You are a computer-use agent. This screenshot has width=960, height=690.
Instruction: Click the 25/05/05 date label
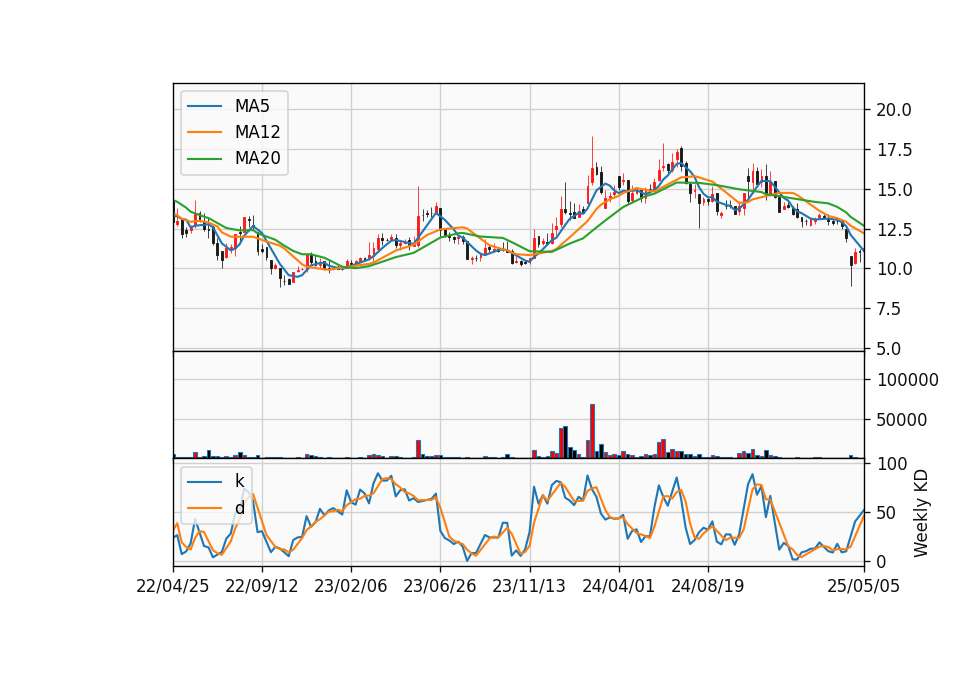[x=864, y=586]
